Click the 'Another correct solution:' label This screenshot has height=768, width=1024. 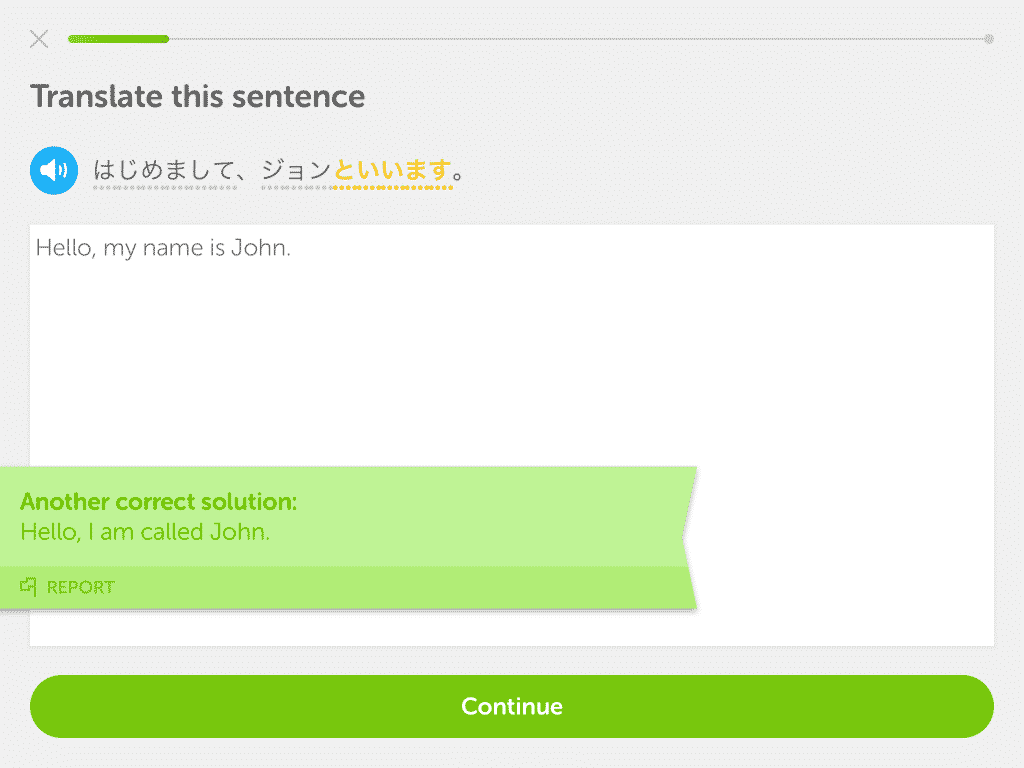[159, 502]
